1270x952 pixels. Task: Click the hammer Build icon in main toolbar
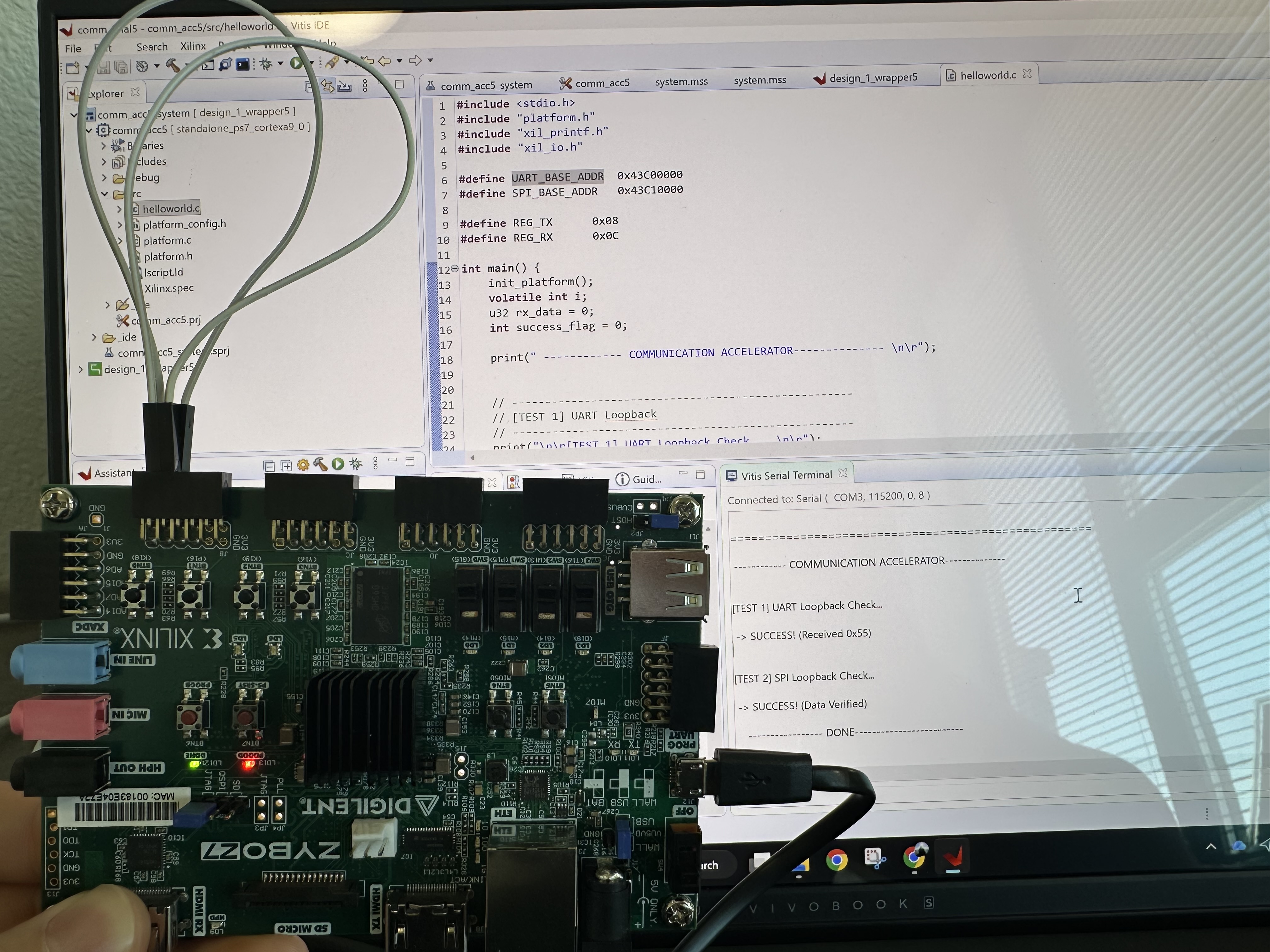173,65
